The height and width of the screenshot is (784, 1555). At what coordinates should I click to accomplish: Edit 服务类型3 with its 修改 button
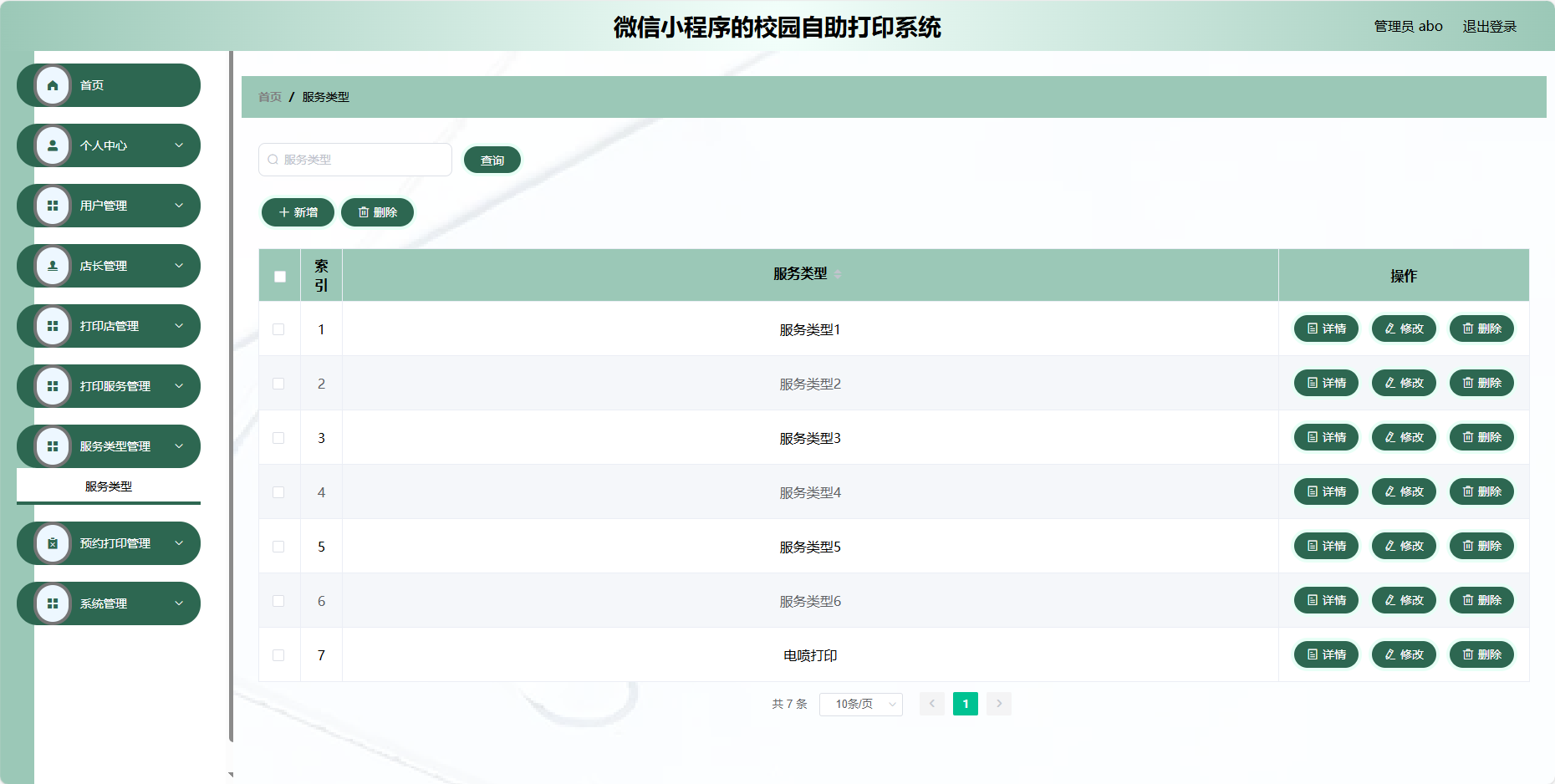(x=1404, y=437)
